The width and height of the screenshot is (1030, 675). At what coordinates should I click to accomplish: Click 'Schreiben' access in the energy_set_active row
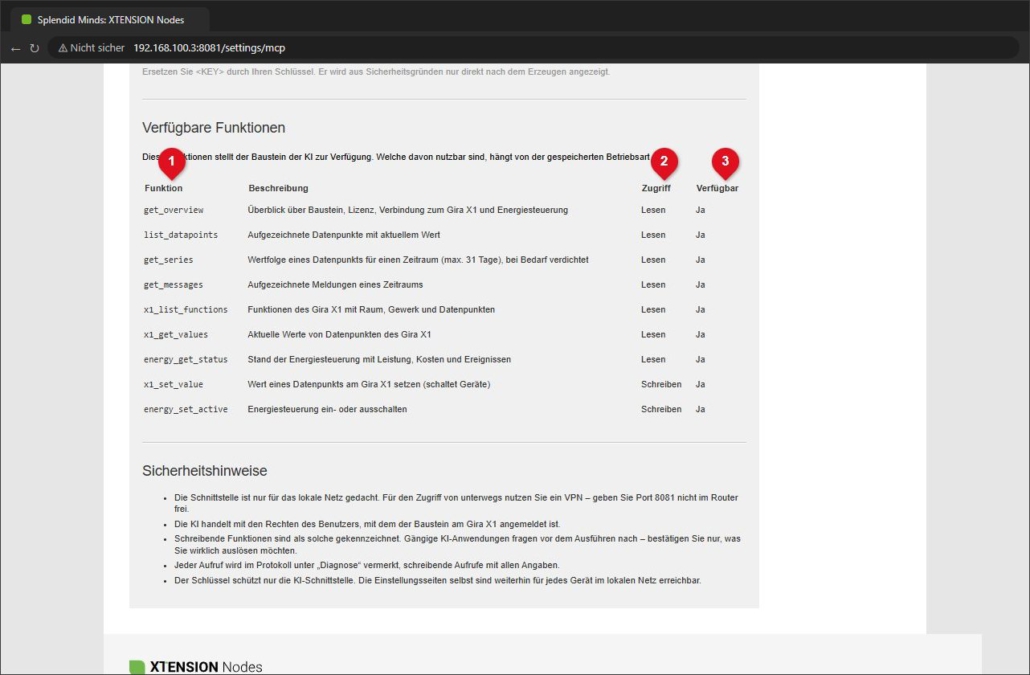[661, 410]
